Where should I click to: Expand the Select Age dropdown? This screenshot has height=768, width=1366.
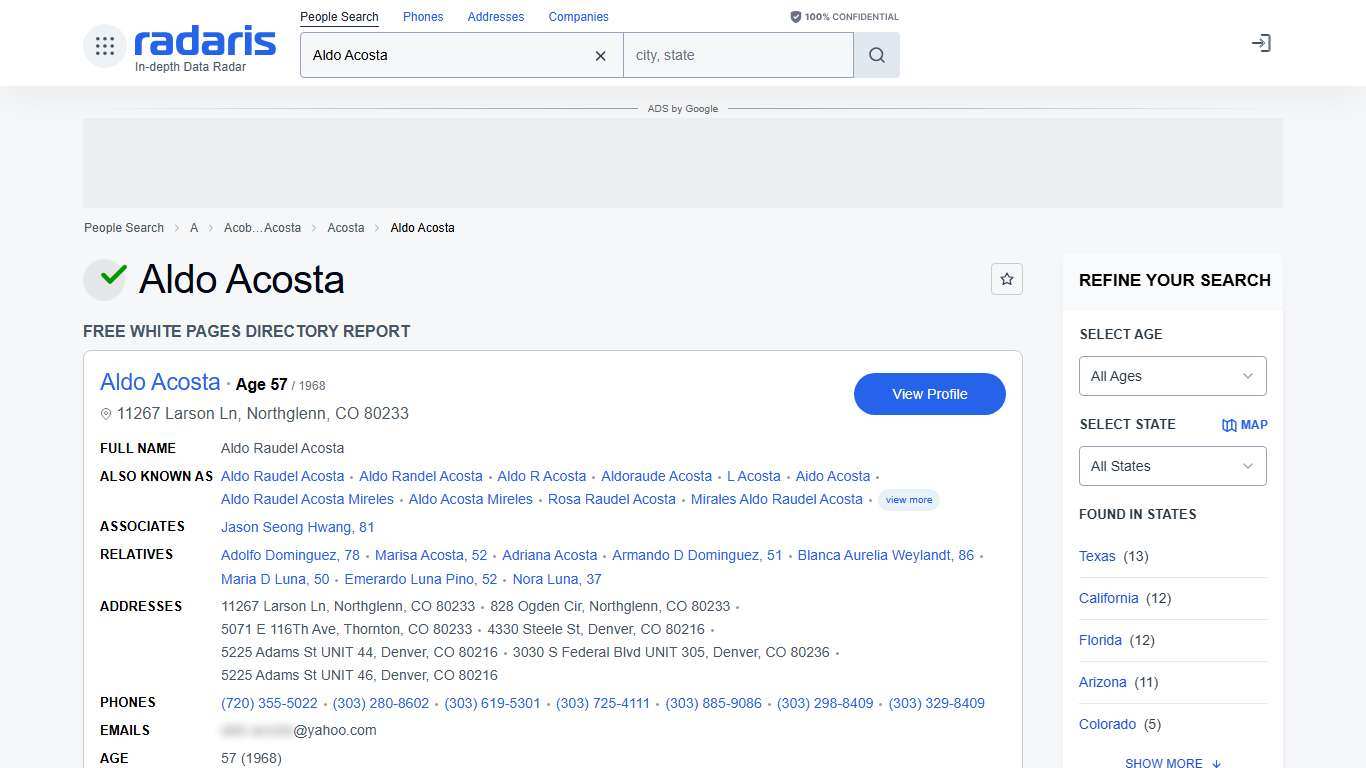[1172, 376]
